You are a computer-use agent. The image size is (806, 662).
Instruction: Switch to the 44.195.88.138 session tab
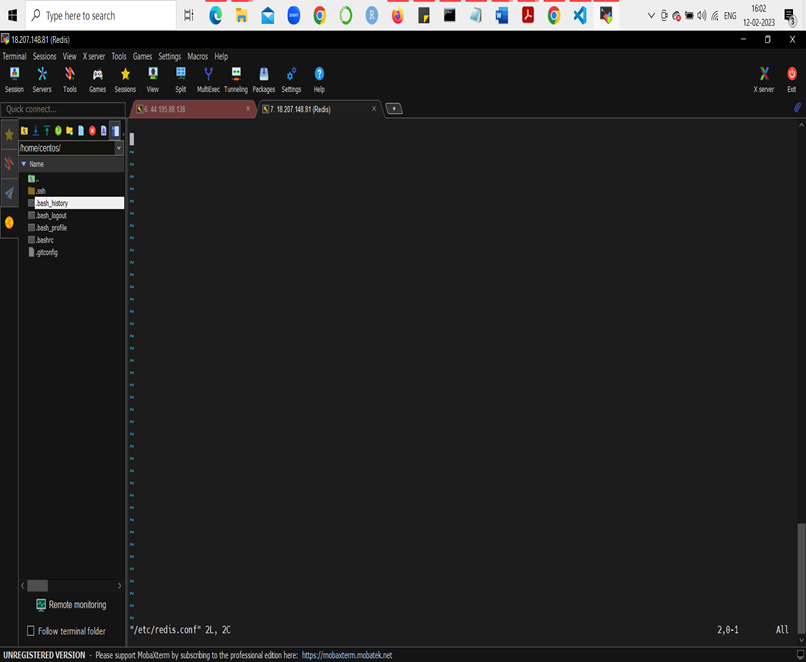[190, 111]
